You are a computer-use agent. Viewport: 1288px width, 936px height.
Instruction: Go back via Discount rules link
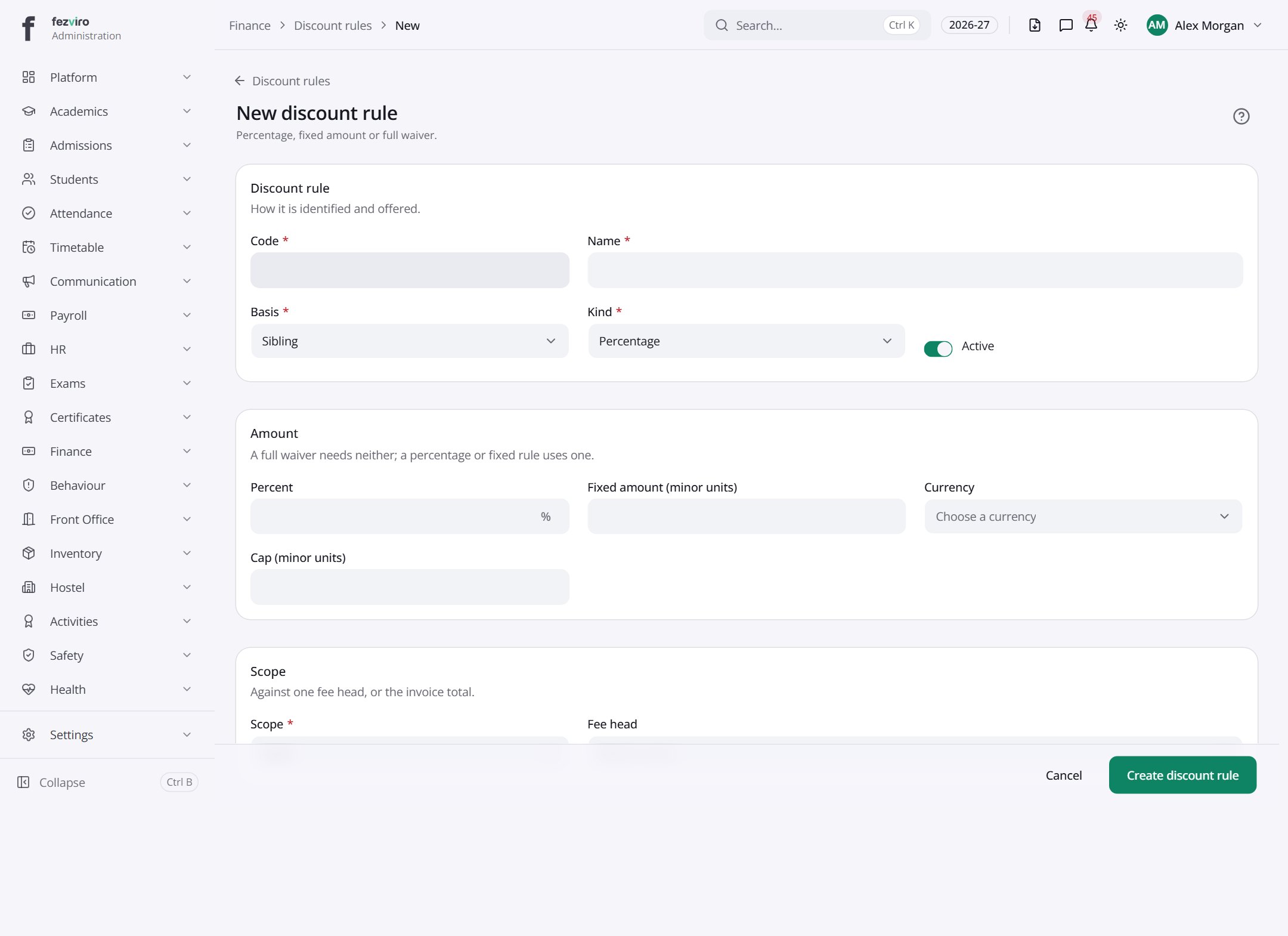coord(282,81)
